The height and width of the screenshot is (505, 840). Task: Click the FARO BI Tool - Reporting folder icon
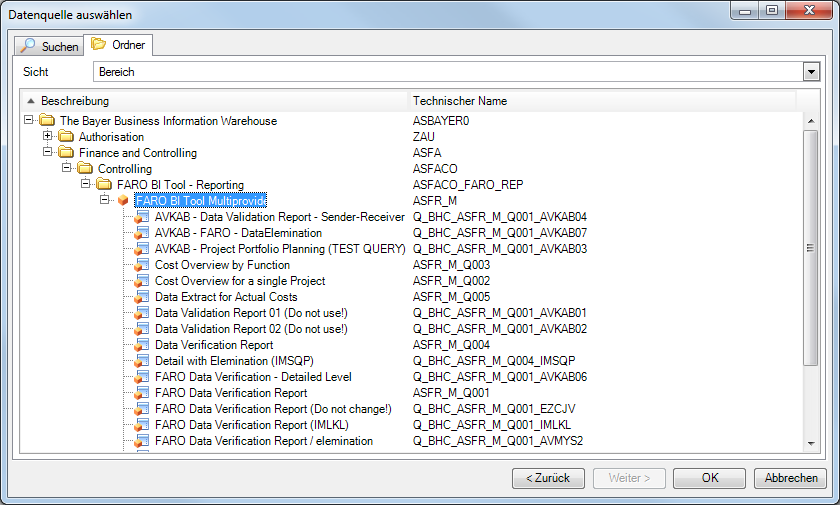coord(104,184)
